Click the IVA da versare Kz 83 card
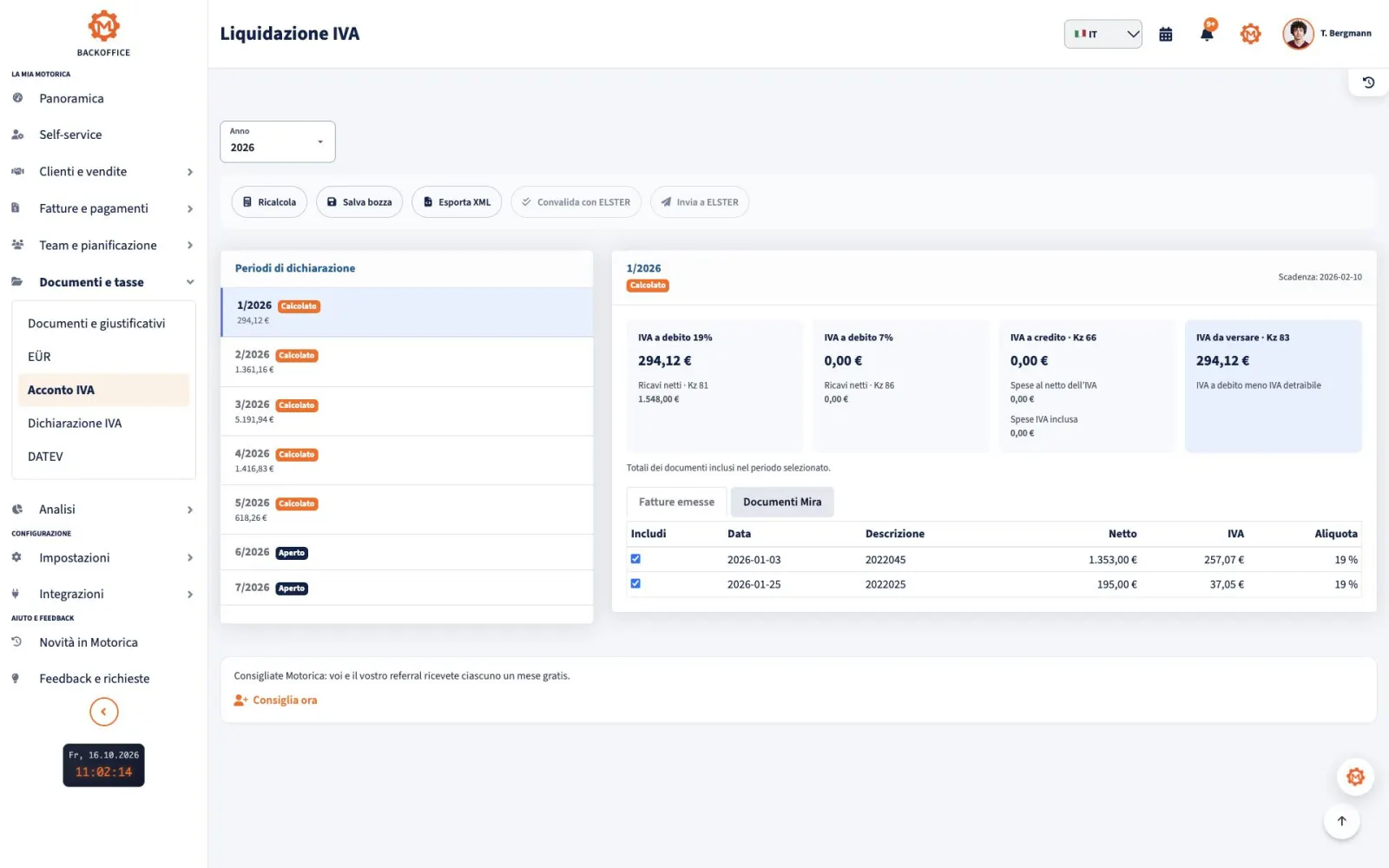Image resolution: width=1389 pixels, height=868 pixels. click(x=1273, y=386)
